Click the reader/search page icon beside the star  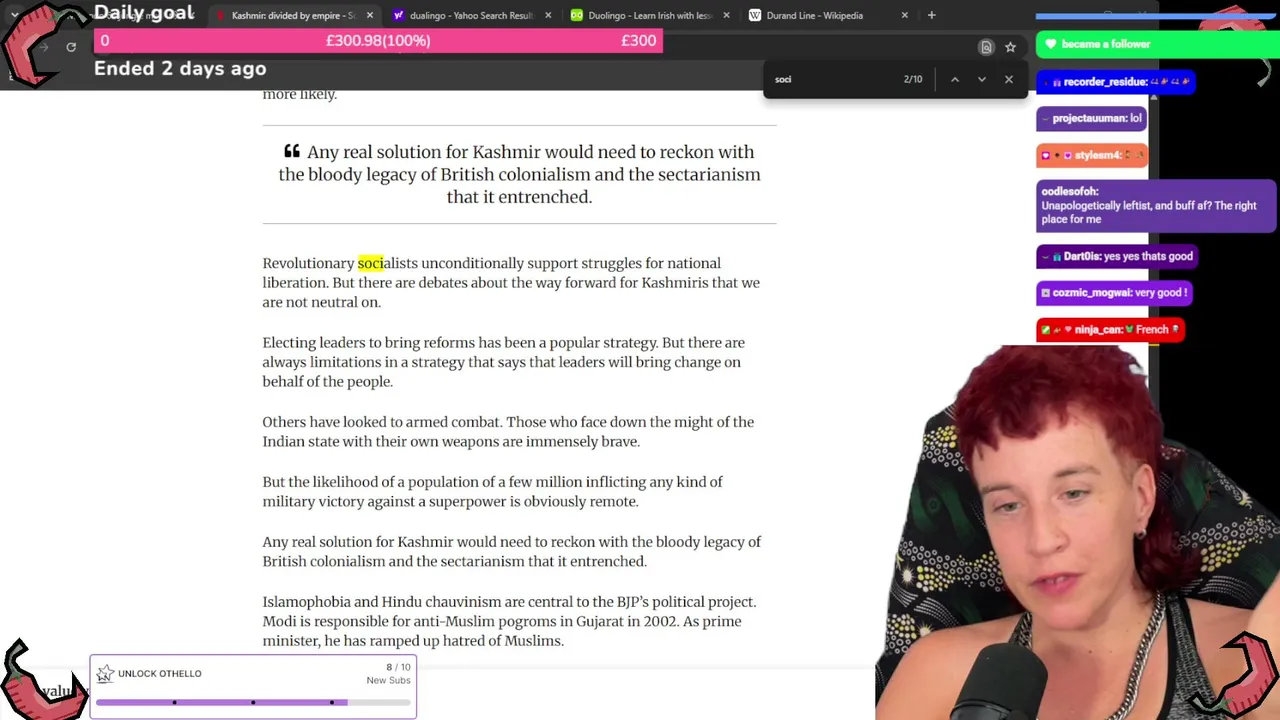pos(986,47)
